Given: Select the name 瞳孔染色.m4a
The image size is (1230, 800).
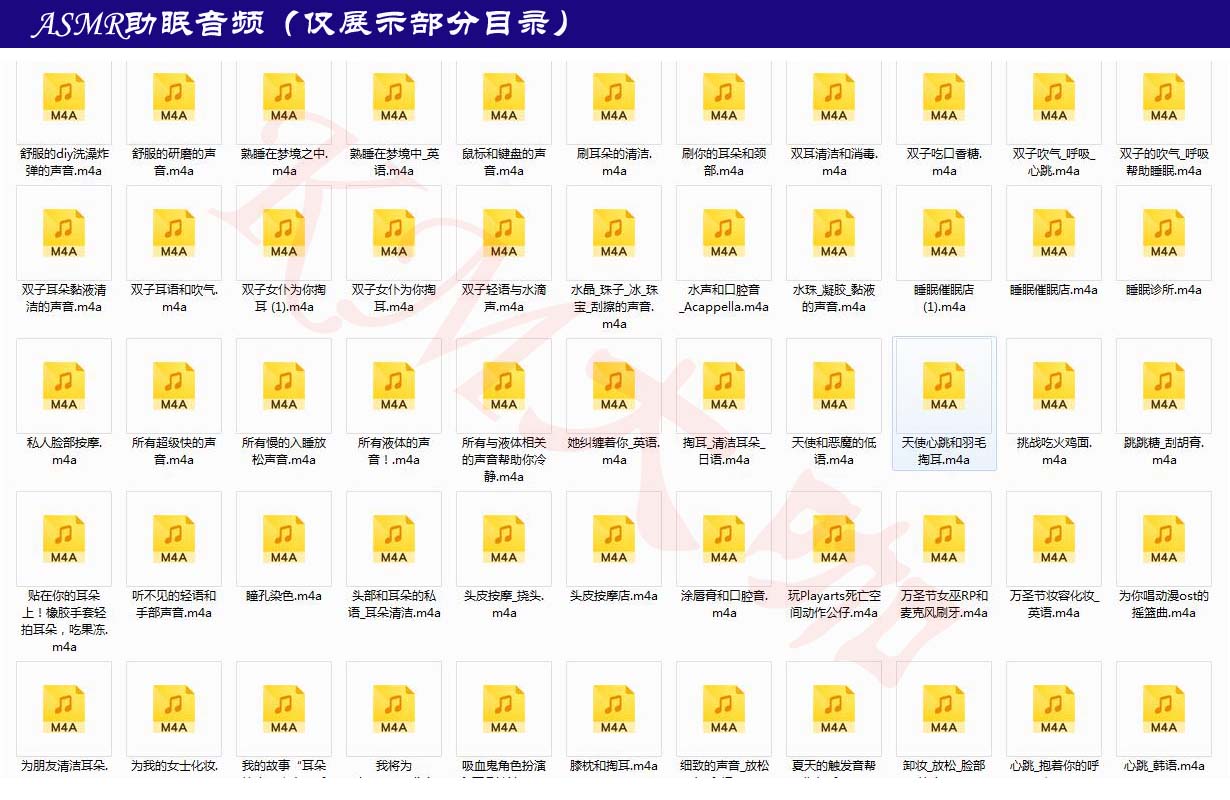Looking at the screenshot, I should [x=284, y=596].
